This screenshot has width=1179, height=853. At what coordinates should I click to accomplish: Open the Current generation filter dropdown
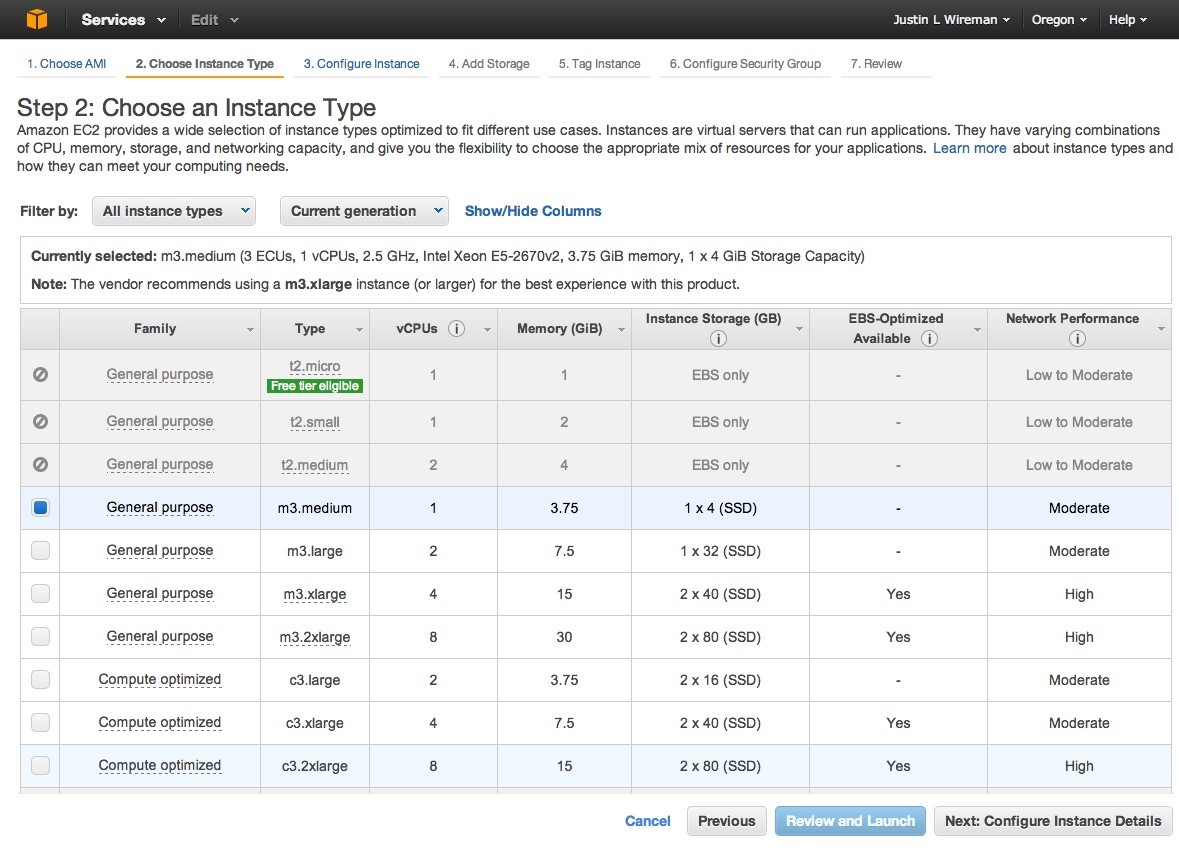coord(364,211)
